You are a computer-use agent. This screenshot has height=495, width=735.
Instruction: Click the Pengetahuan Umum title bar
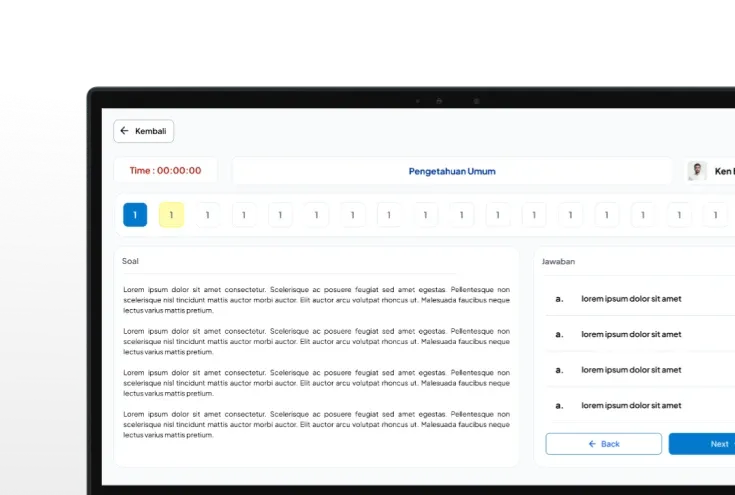tap(452, 171)
